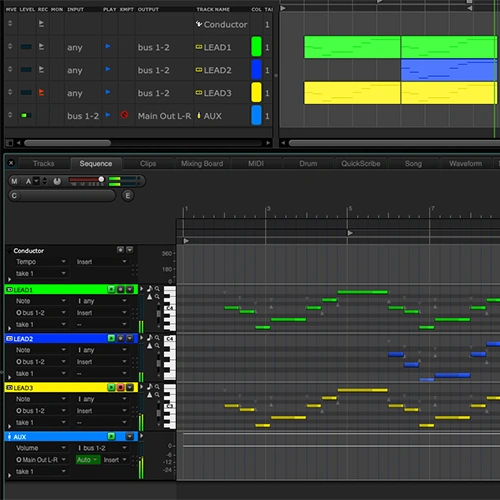This screenshot has width=500, height=500.
Task: Click the green color swatch for LEAD1
Action: [256, 46]
